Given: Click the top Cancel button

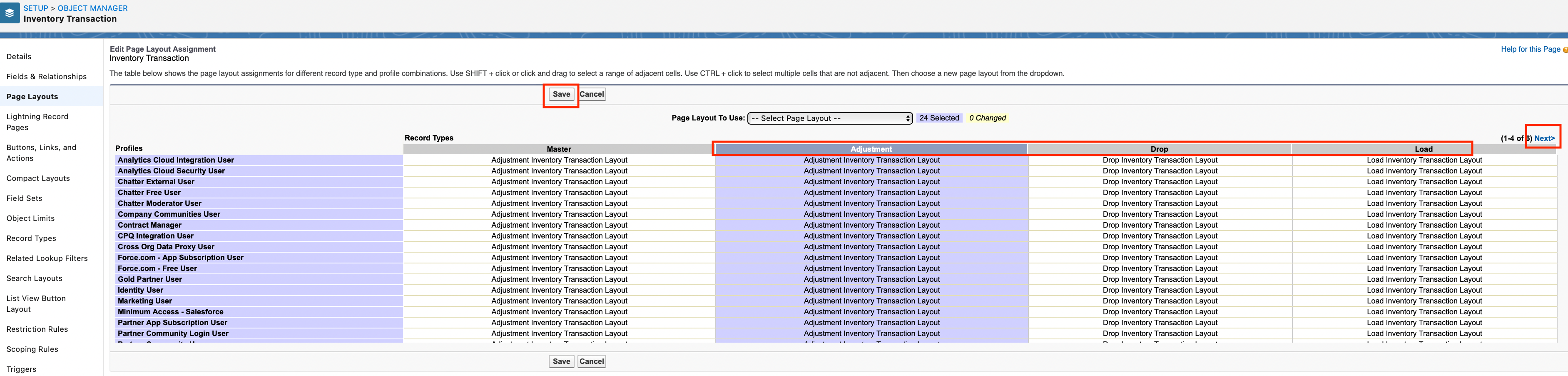Looking at the screenshot, I should tap(591, 95).
